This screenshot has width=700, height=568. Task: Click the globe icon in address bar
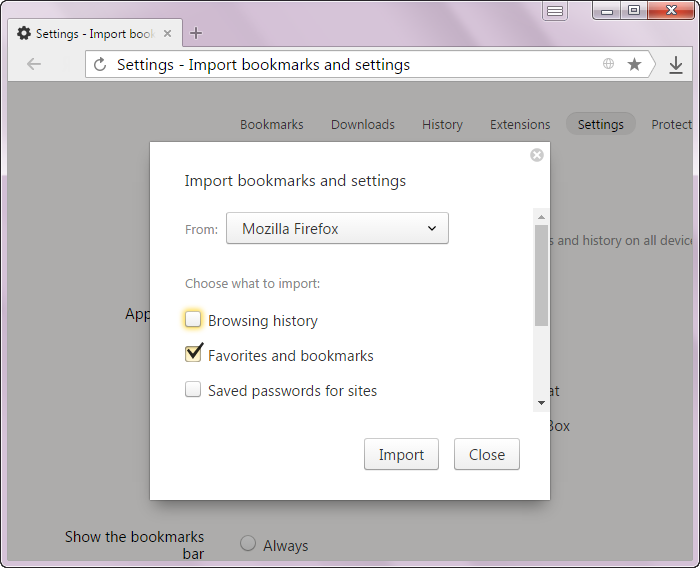coord(608,64)
